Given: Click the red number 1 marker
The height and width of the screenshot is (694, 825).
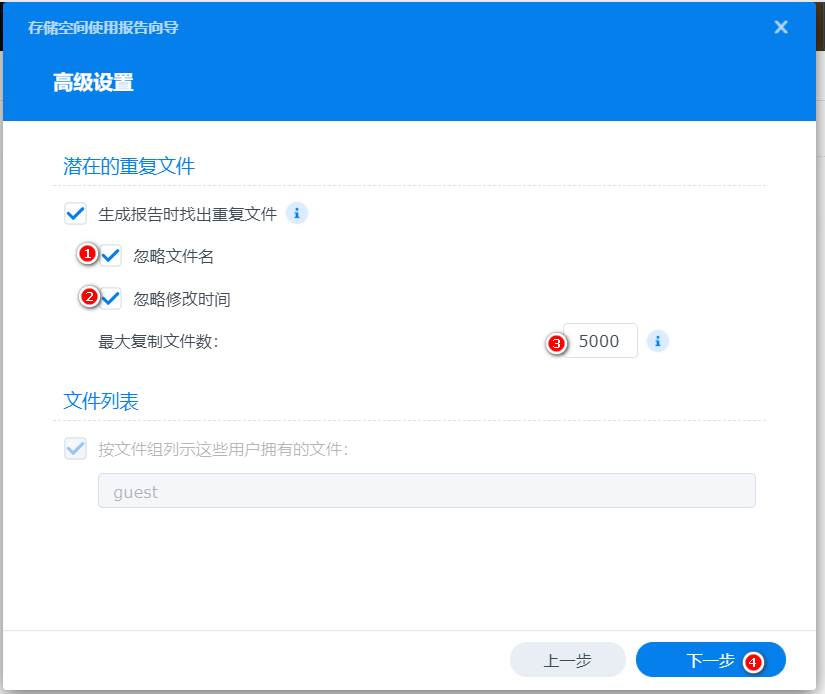Looking at the screenshot, I should click(87, 254).
